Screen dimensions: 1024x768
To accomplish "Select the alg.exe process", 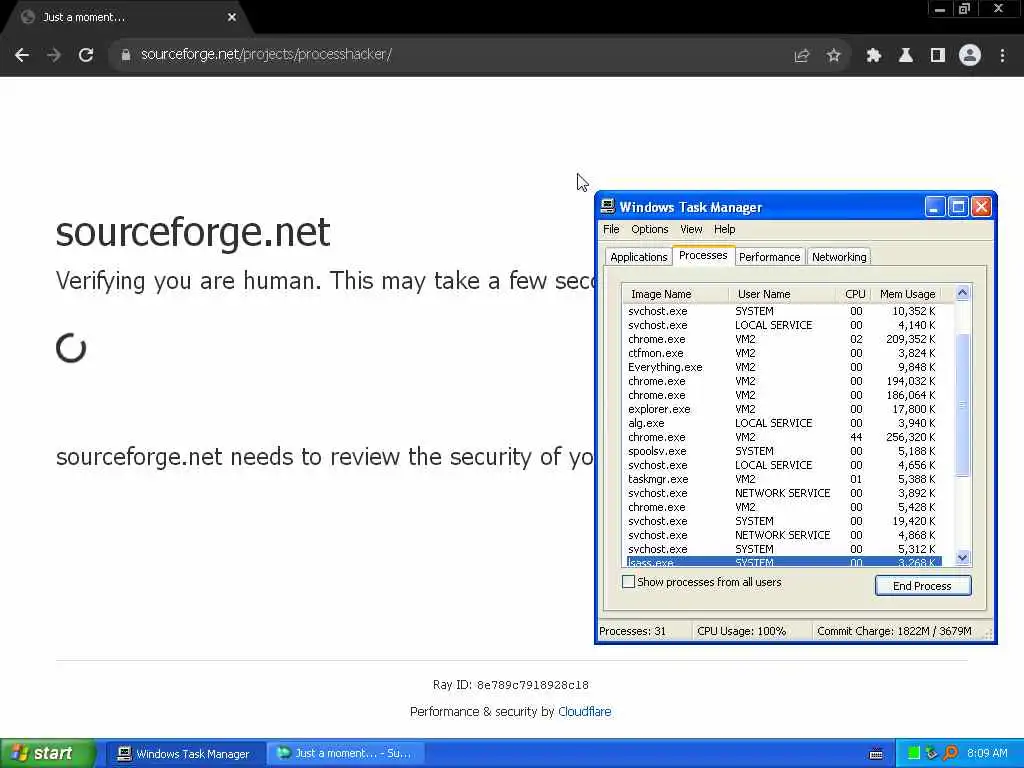I will tap(784, 423).
